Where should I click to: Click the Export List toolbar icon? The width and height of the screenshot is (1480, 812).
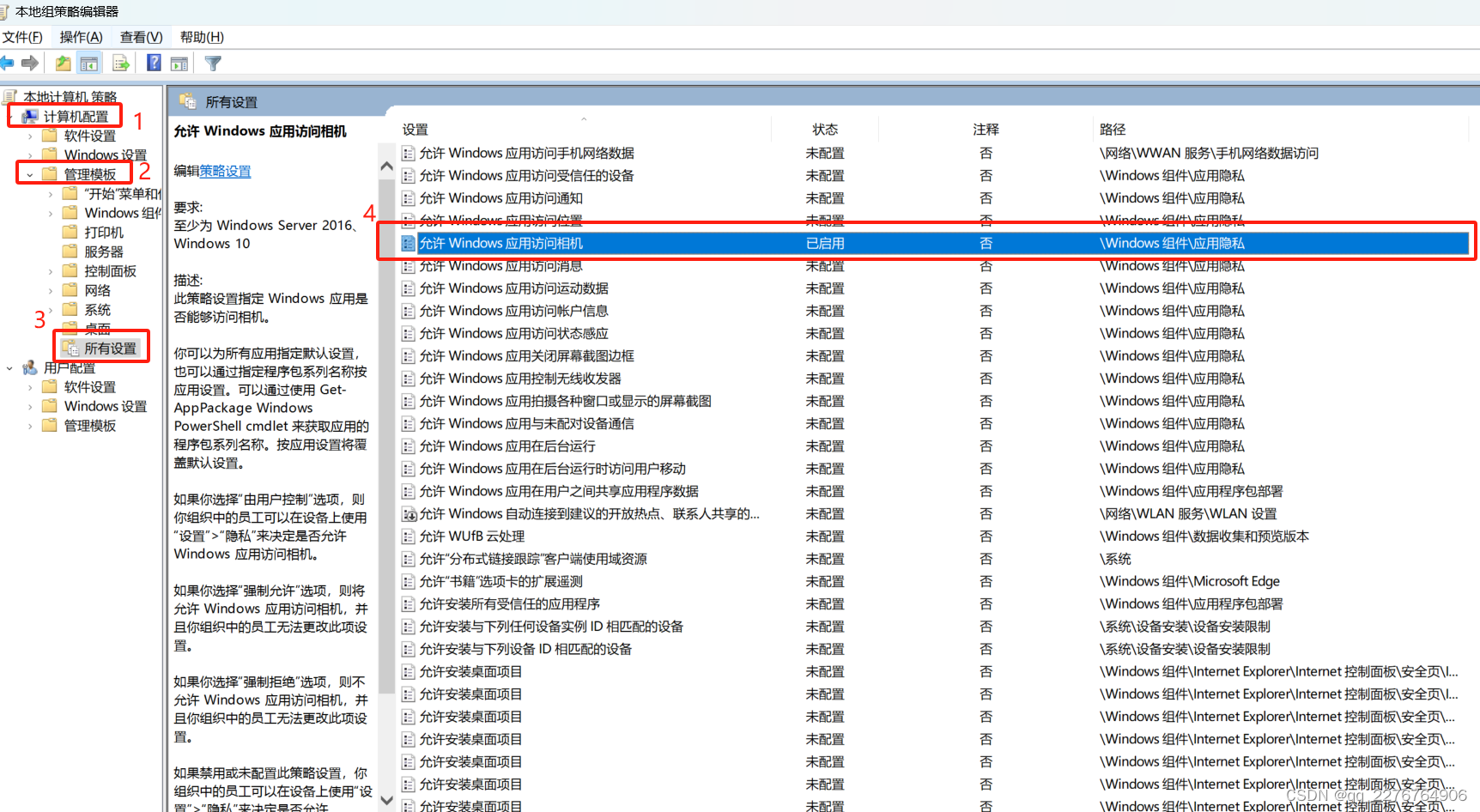pos(121,63)
